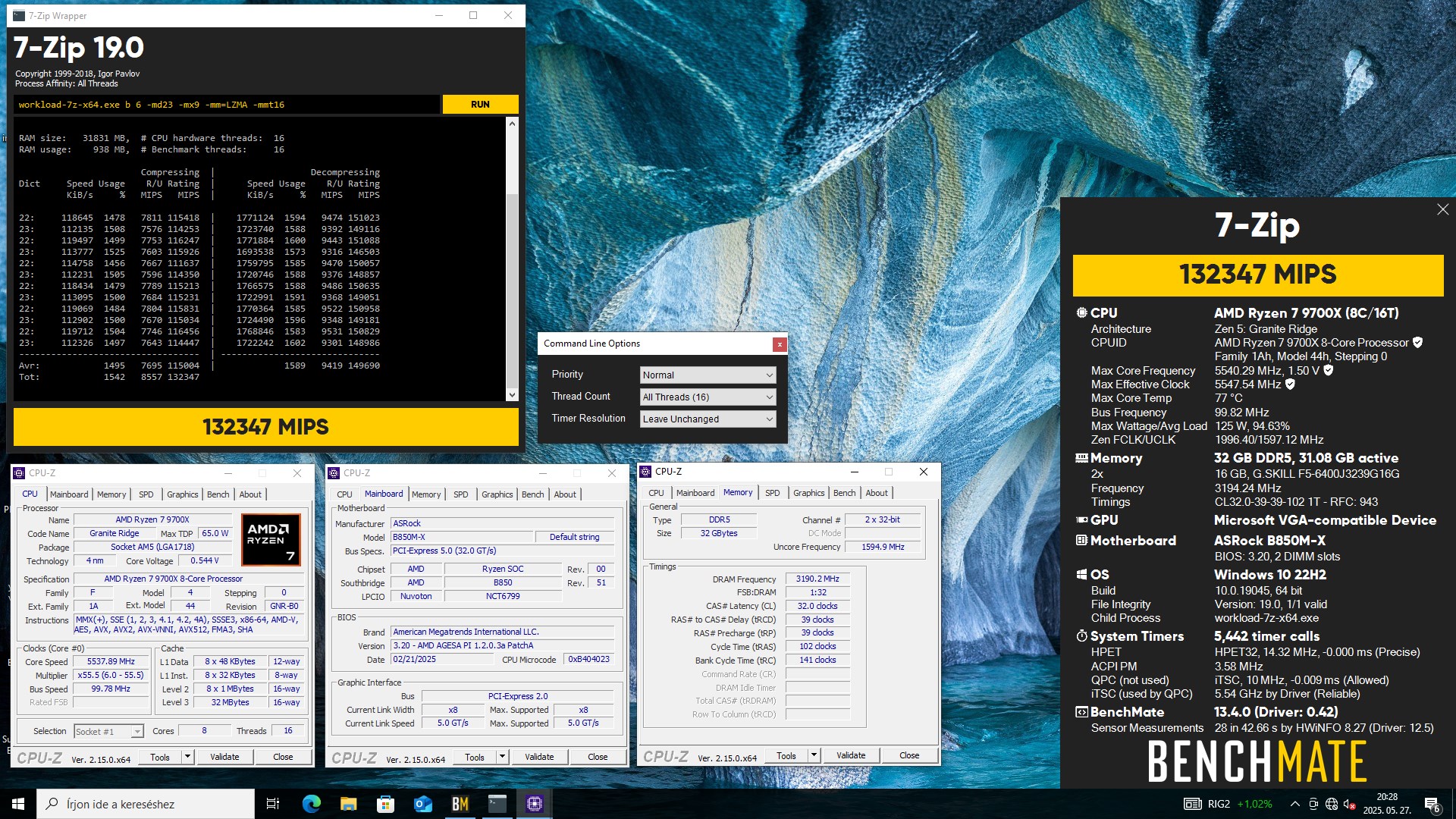Click the OS Windows logo icon in BenchMate panel
This screenshot has height=819, width=1456.
[x=1081, y=575]
